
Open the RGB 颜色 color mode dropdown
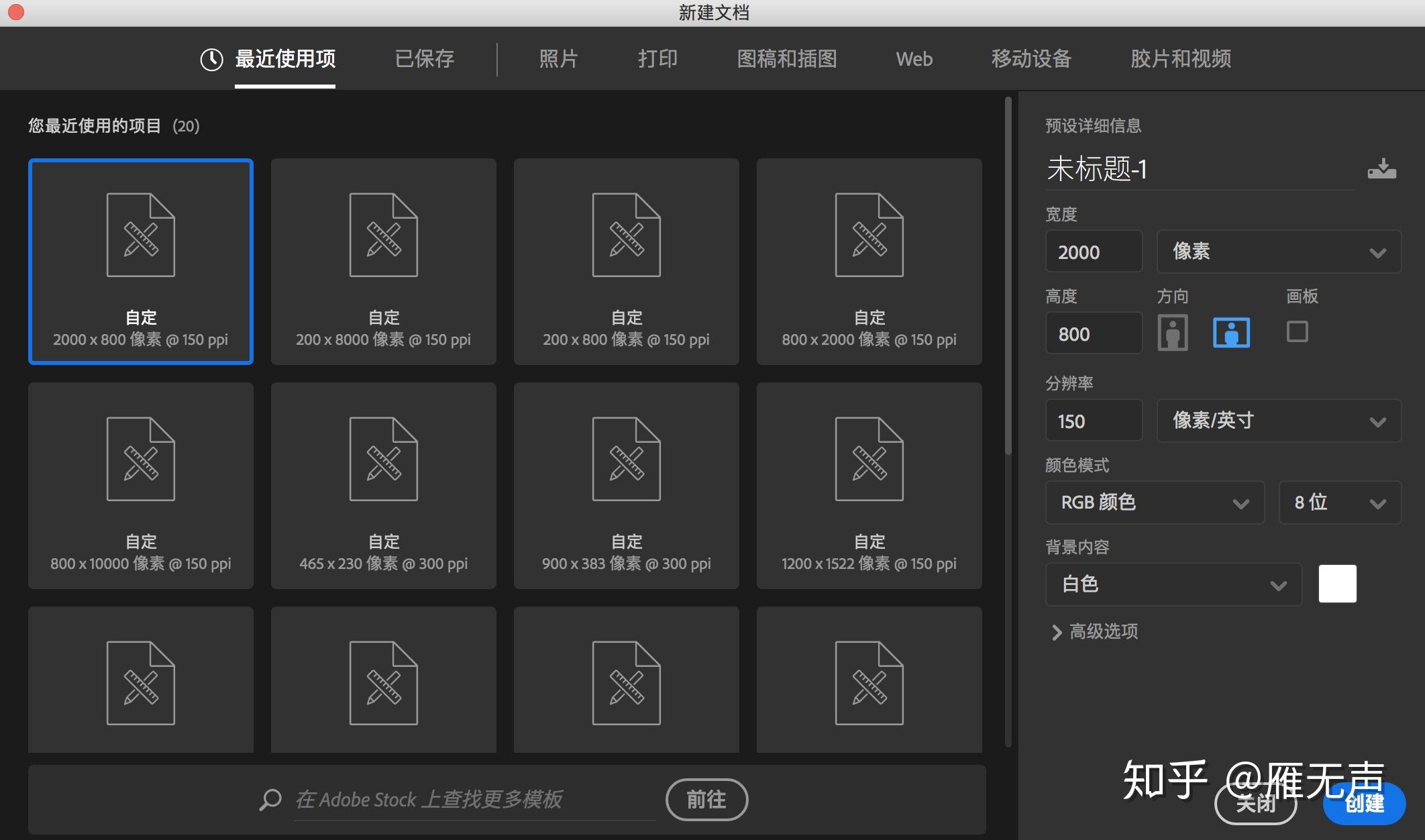[x=1155, y=503]
